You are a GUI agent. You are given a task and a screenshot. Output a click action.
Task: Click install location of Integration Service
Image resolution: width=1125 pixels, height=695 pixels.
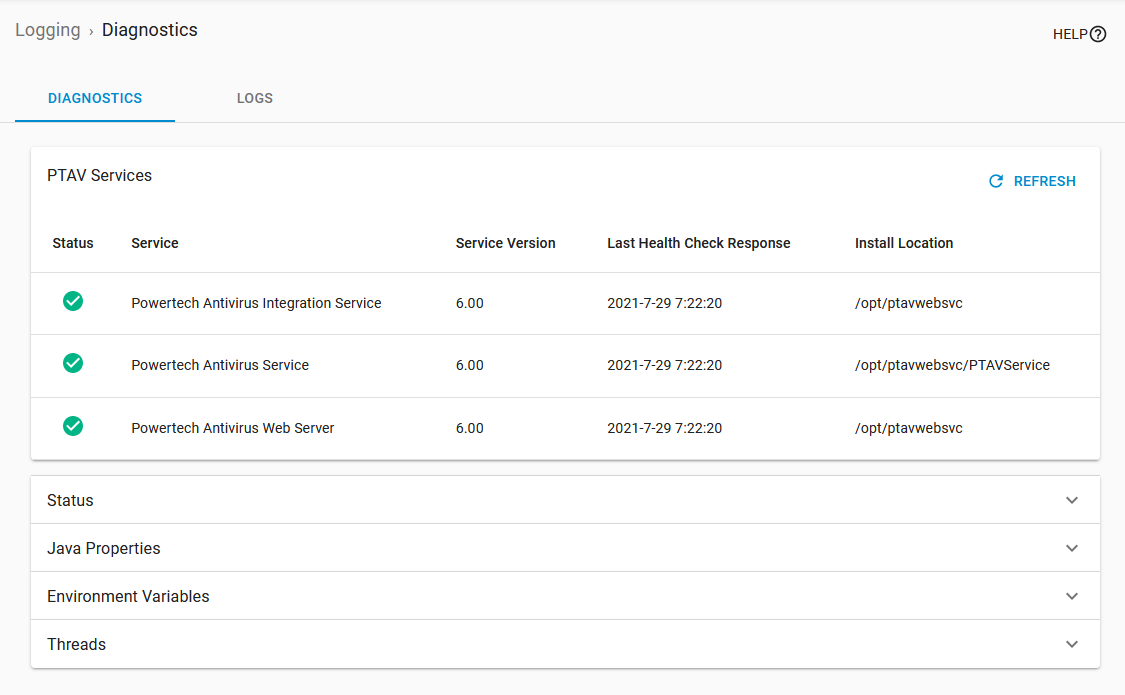[908, 303]
